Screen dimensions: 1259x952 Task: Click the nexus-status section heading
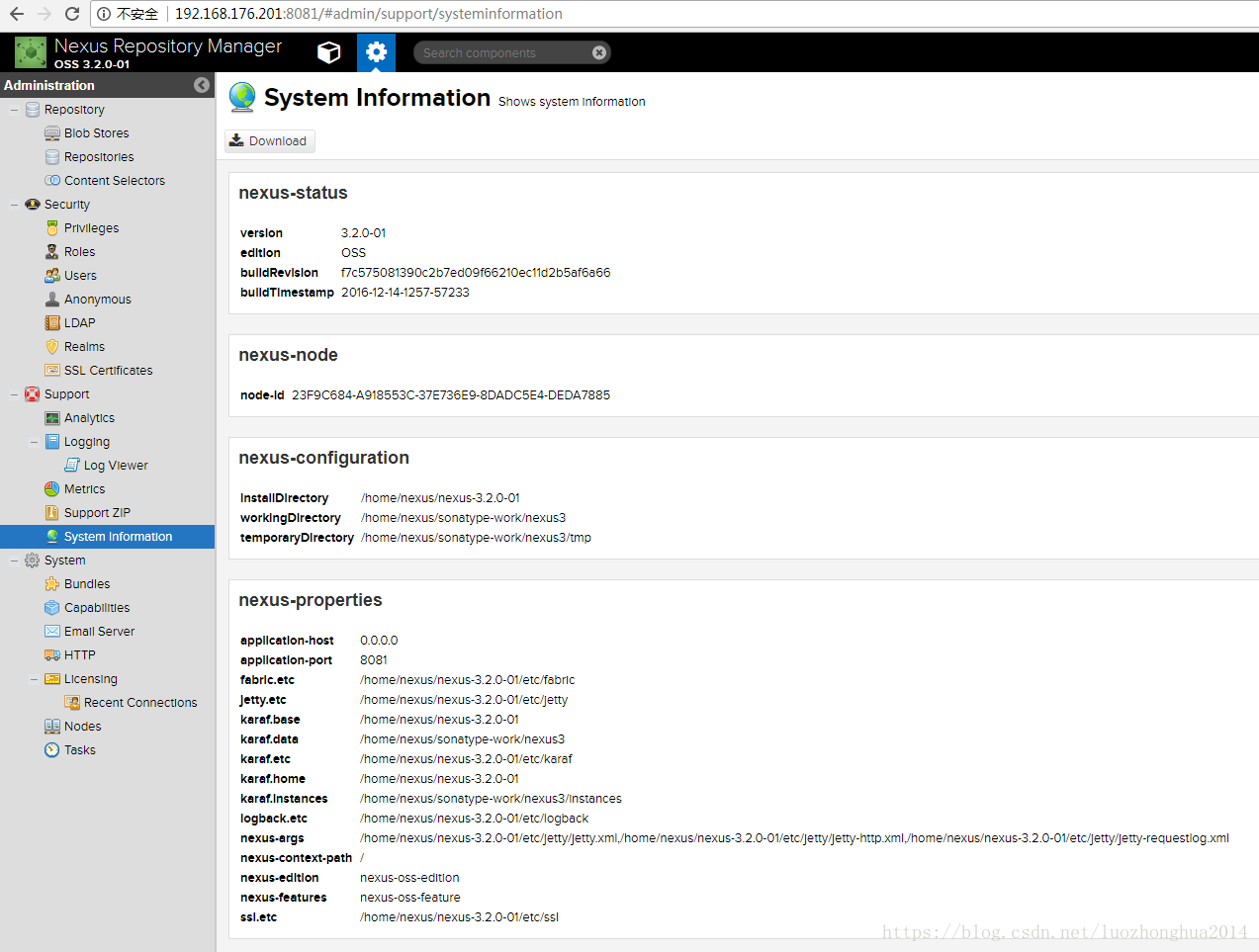pos(293,193)
